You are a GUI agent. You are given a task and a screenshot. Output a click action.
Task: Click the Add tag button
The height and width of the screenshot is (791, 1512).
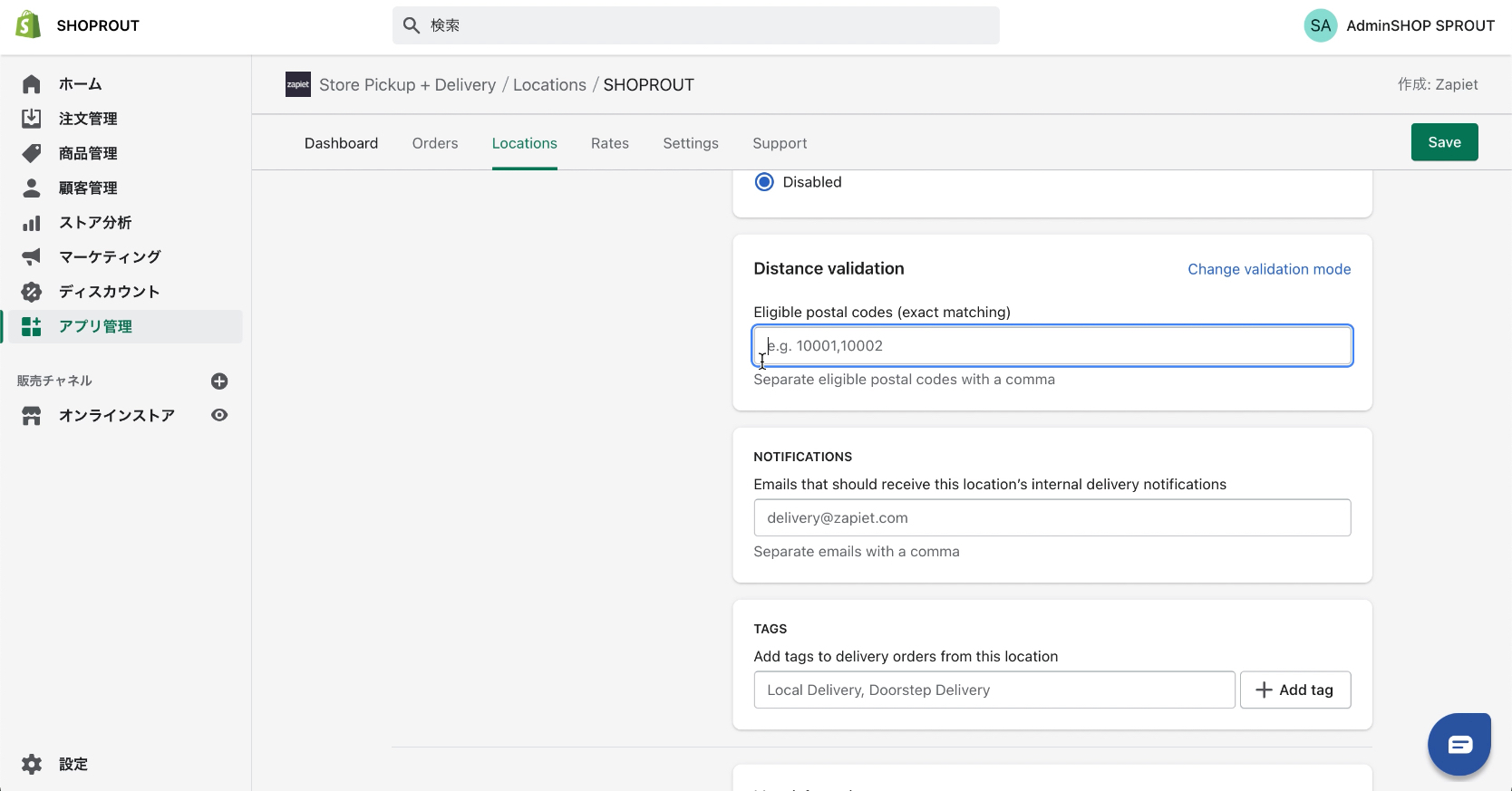point(1294,690)
